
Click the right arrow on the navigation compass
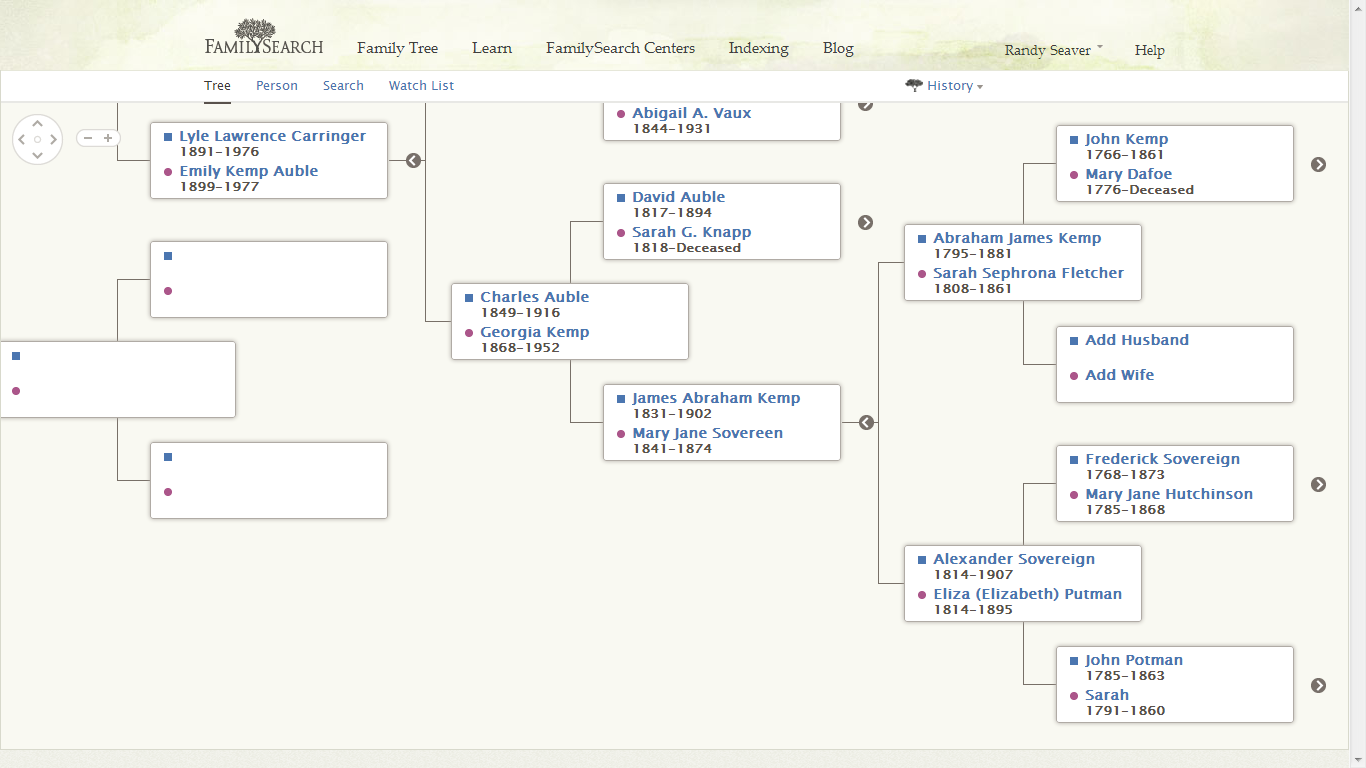pyautogui.click(x=52, y=139)
